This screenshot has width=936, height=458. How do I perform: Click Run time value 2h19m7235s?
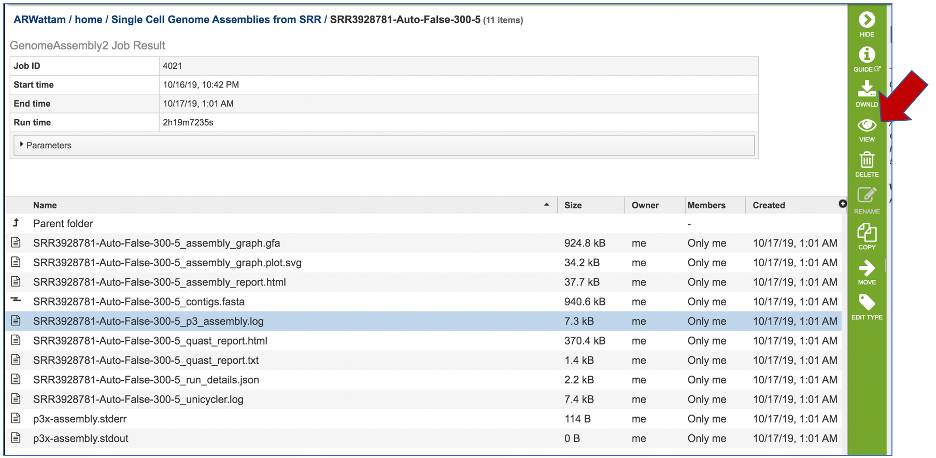click(187, 122)
